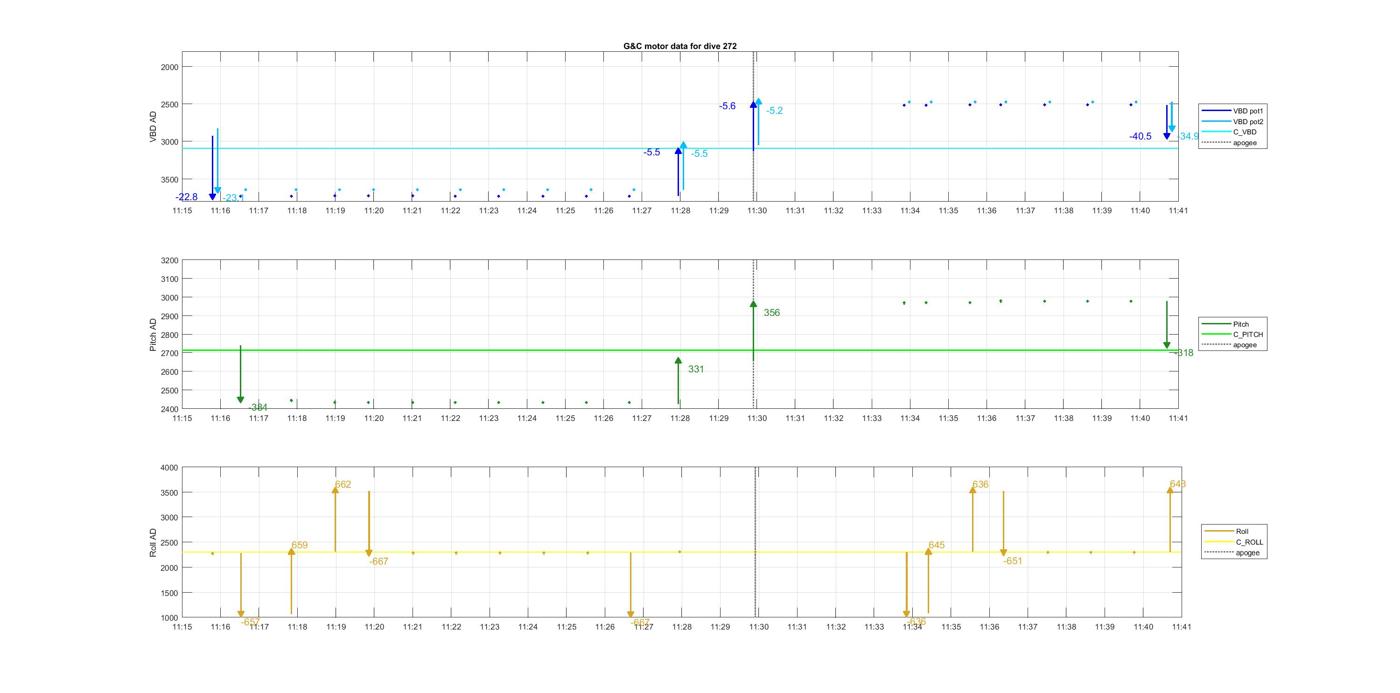Viewport: 1400px width, 693px height.
Task: Click the "2000" tick on VBD axis
Action: coord(169,67)
